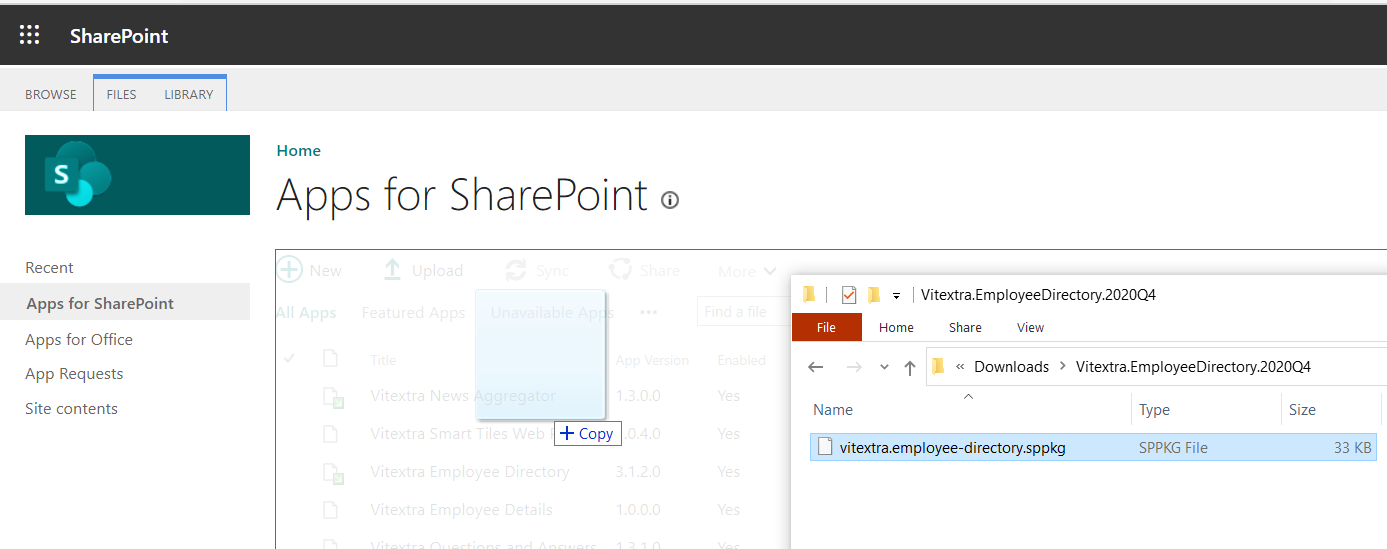Select the Featured Apps view
This screenshot has width=1387, height=549.
(413, 313)
